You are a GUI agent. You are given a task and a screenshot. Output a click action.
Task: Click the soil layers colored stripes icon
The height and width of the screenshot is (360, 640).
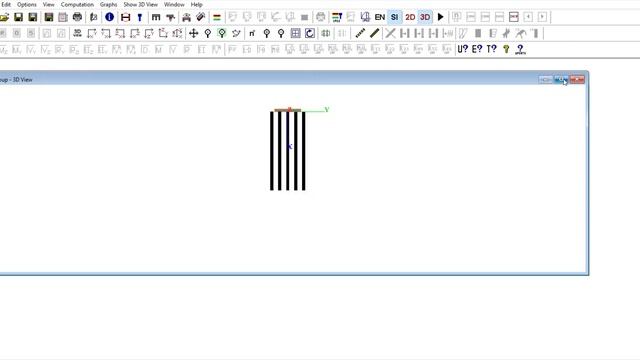pyautogui.click(x=217, y=17)
